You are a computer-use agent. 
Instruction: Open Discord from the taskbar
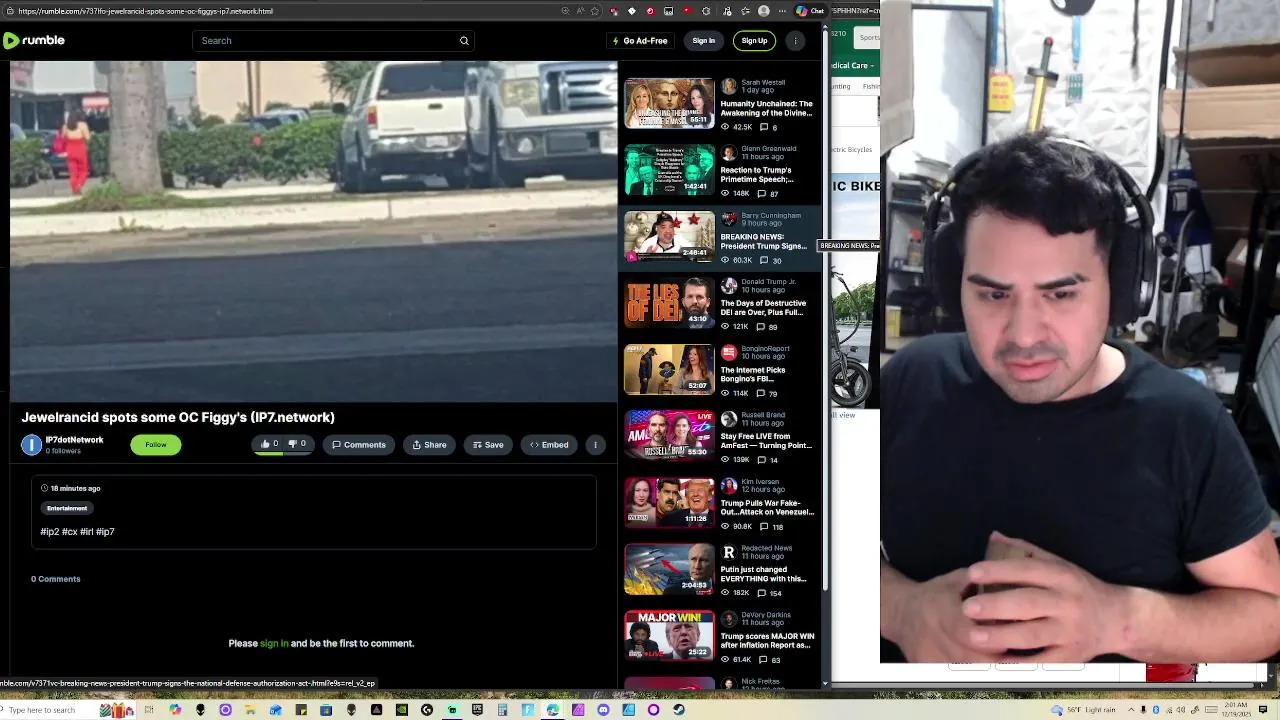point(603,710)
